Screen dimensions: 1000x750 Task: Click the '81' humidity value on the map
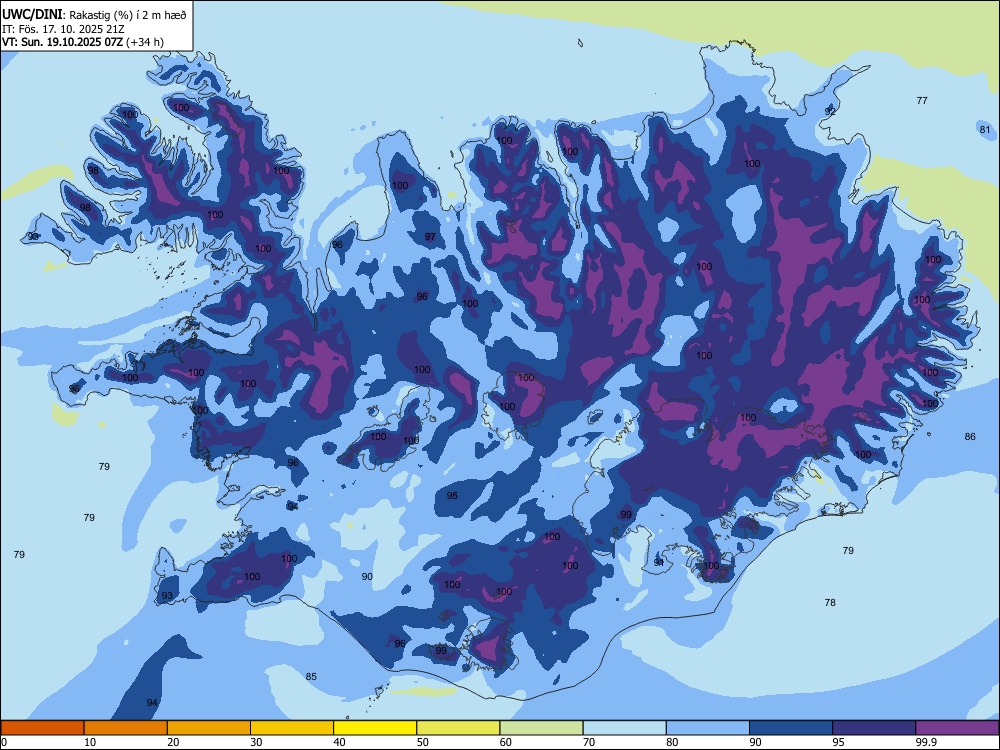(985, 129)
